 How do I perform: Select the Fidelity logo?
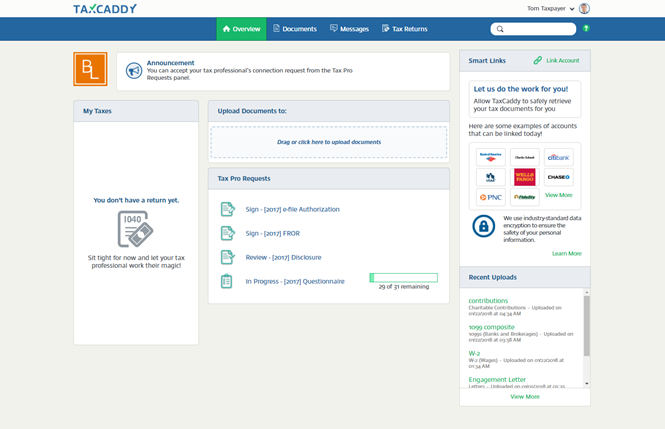tap(525, 197)
